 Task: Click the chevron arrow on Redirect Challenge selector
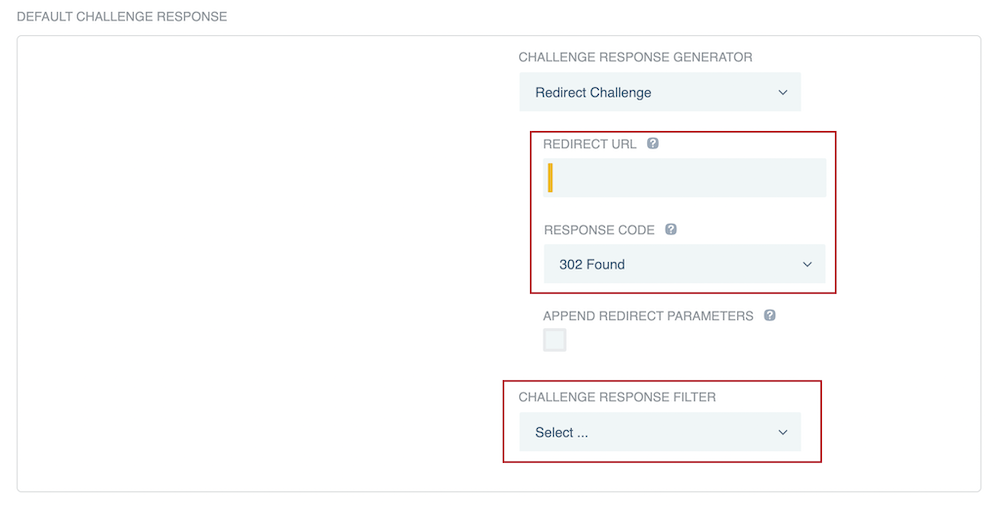point(783,93)
